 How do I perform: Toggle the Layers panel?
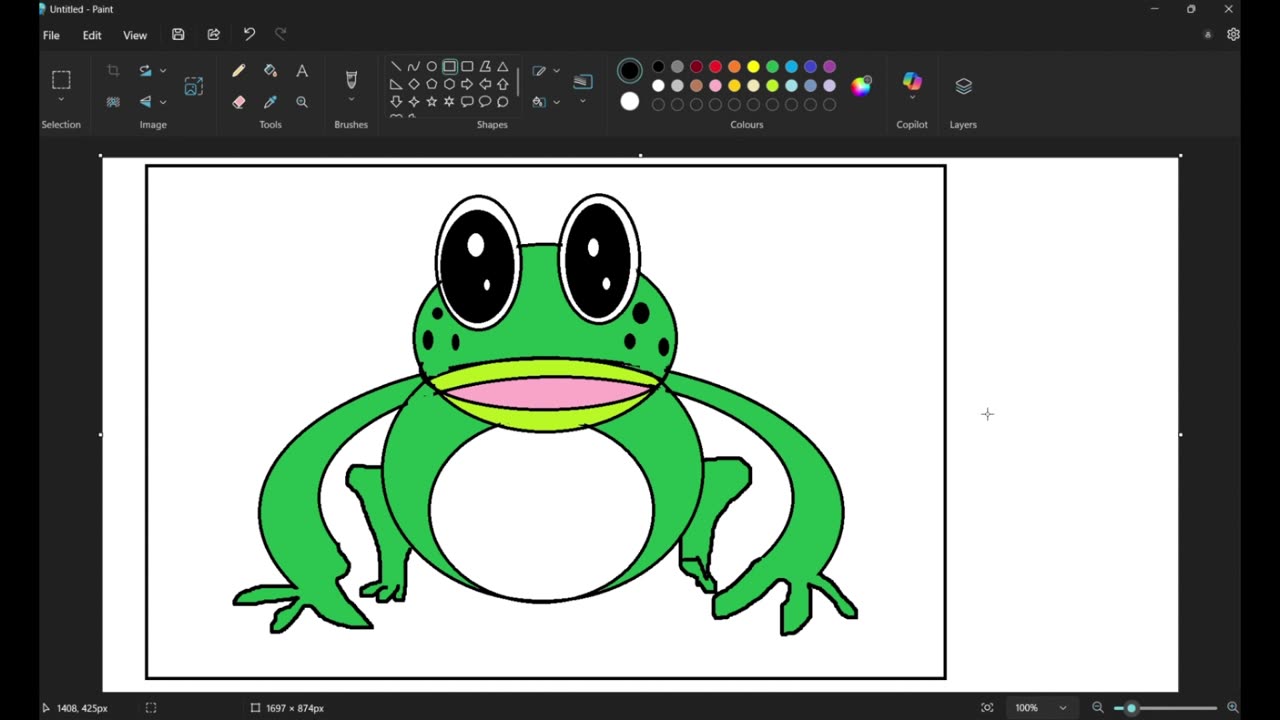pos(963,87)
